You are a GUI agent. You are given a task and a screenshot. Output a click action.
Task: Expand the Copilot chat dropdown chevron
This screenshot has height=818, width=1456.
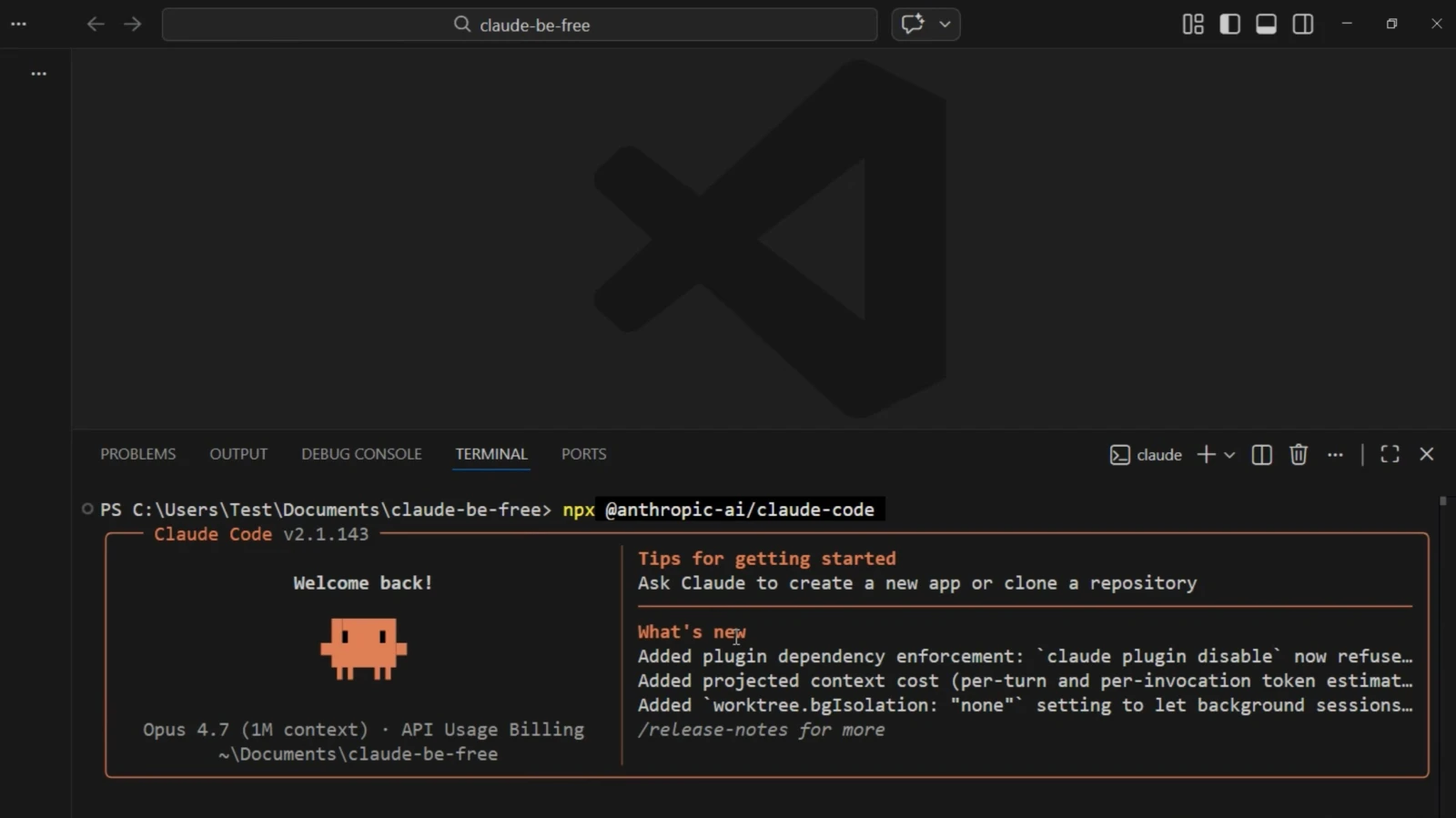pyautogui.click(x=945, y=25)
